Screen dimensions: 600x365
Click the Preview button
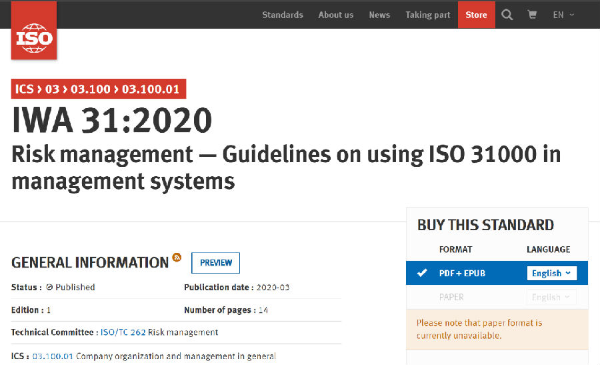[215, 263]
